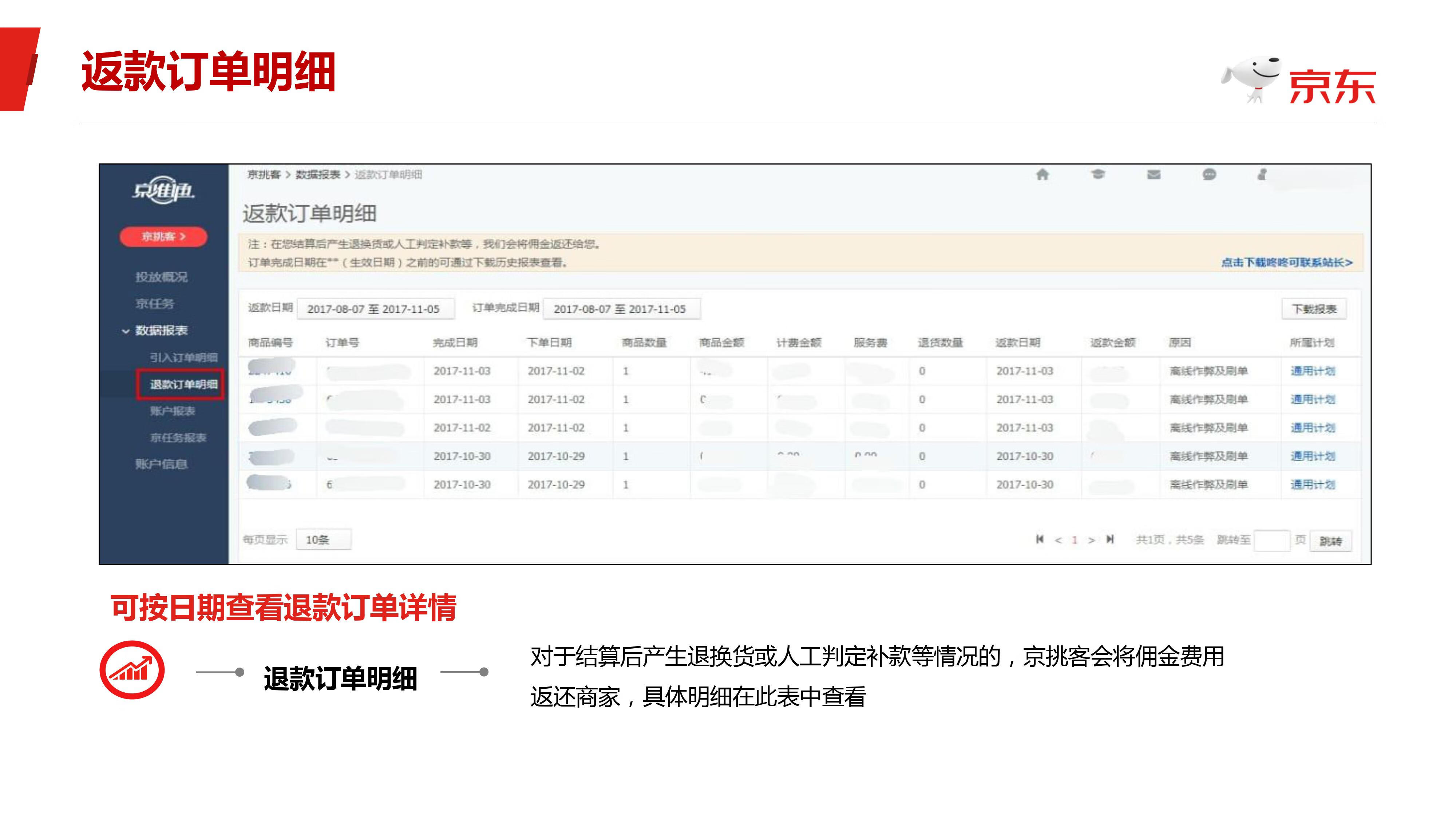Click 所属计划 column header
This screenshot has height=819, width=1456.
(1312, 343)
